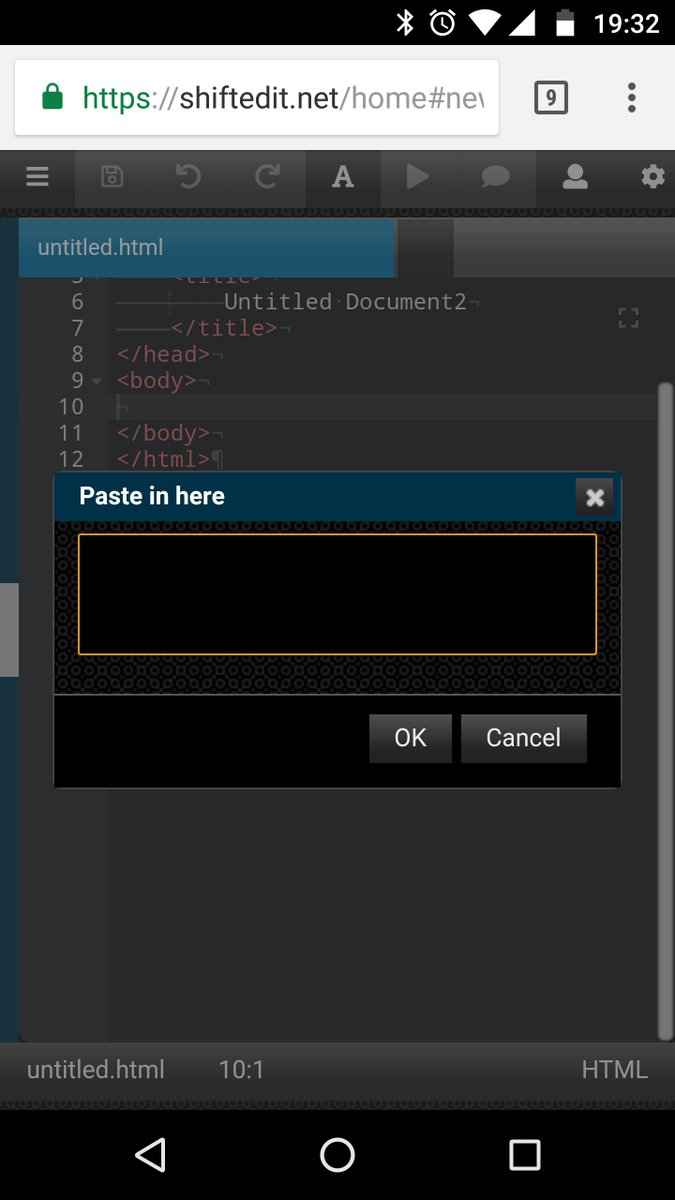Click the left side panel handle

tap(9, 630)
